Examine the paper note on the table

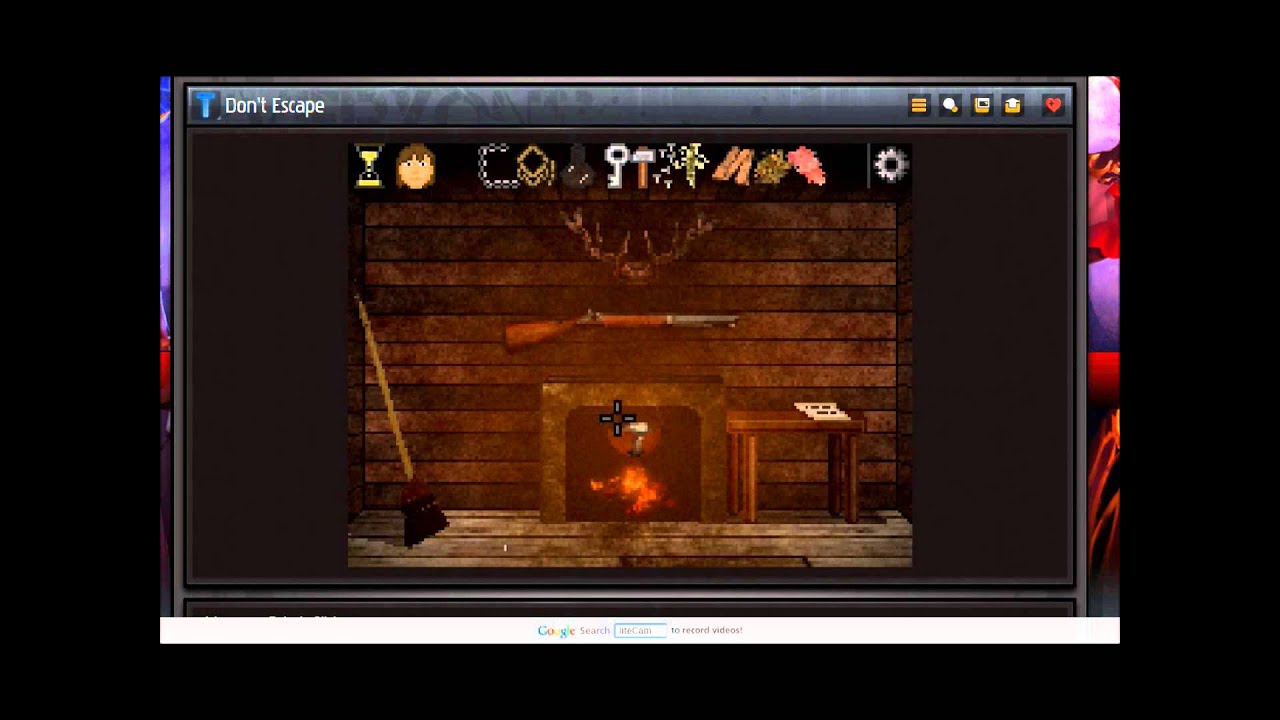pos(821,411)
